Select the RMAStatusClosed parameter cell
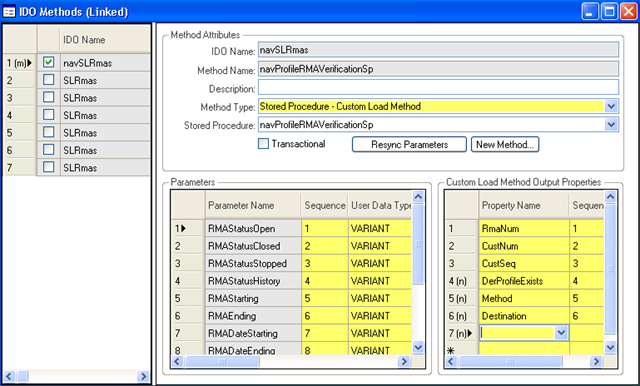The image size is (640, 386). click(253, 246)
